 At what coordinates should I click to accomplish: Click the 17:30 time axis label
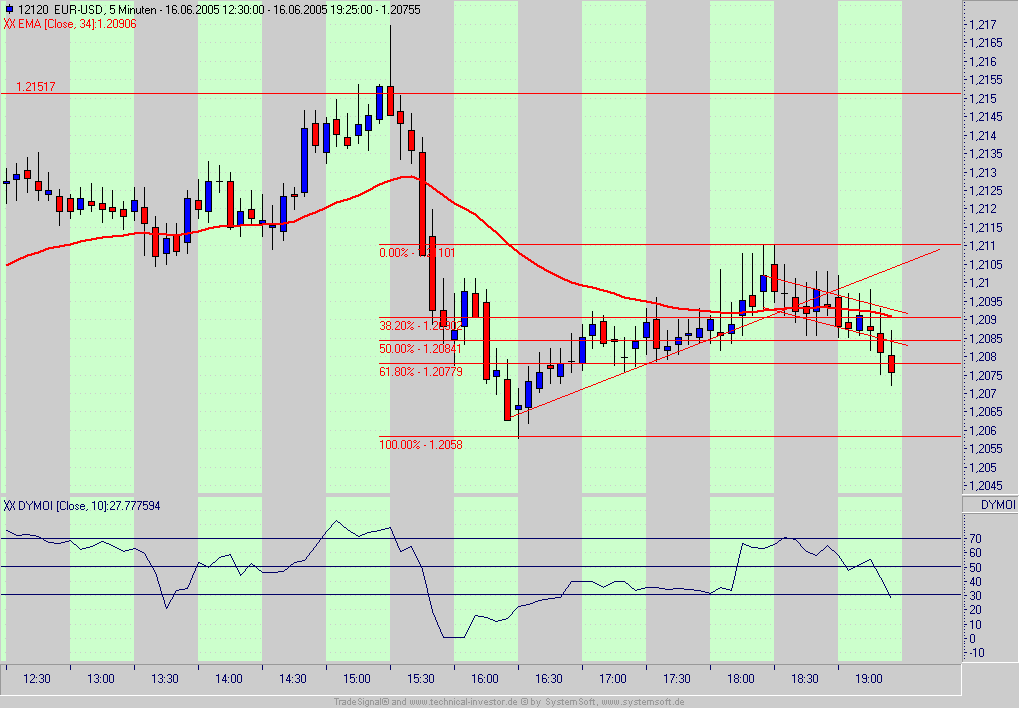pyautogui.click(x=677, y=679)
